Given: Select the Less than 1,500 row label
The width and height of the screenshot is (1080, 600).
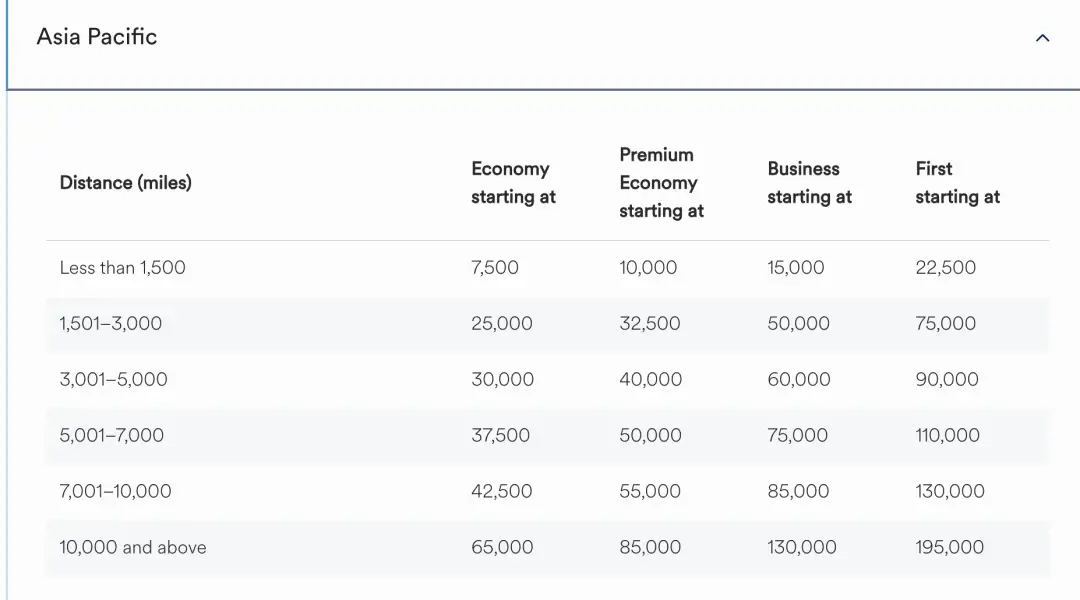Looking at the screenshot, I should click(x=123, y=267).
